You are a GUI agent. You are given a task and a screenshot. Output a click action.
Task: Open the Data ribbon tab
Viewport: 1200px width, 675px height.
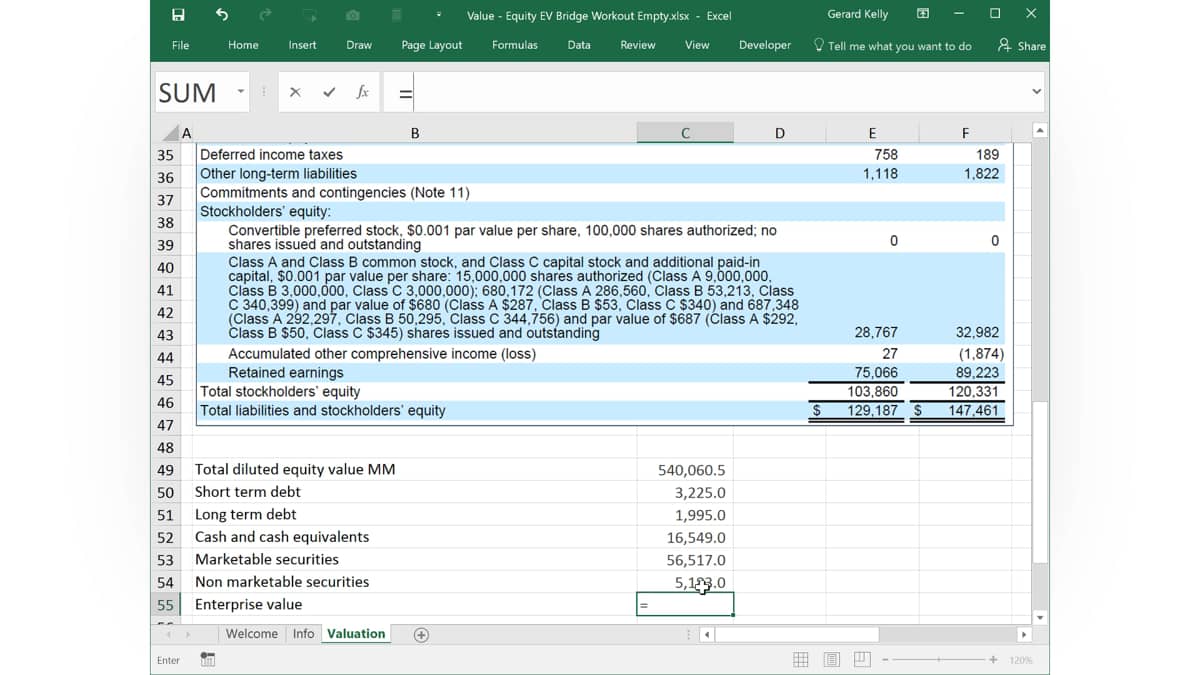[579, 45]
